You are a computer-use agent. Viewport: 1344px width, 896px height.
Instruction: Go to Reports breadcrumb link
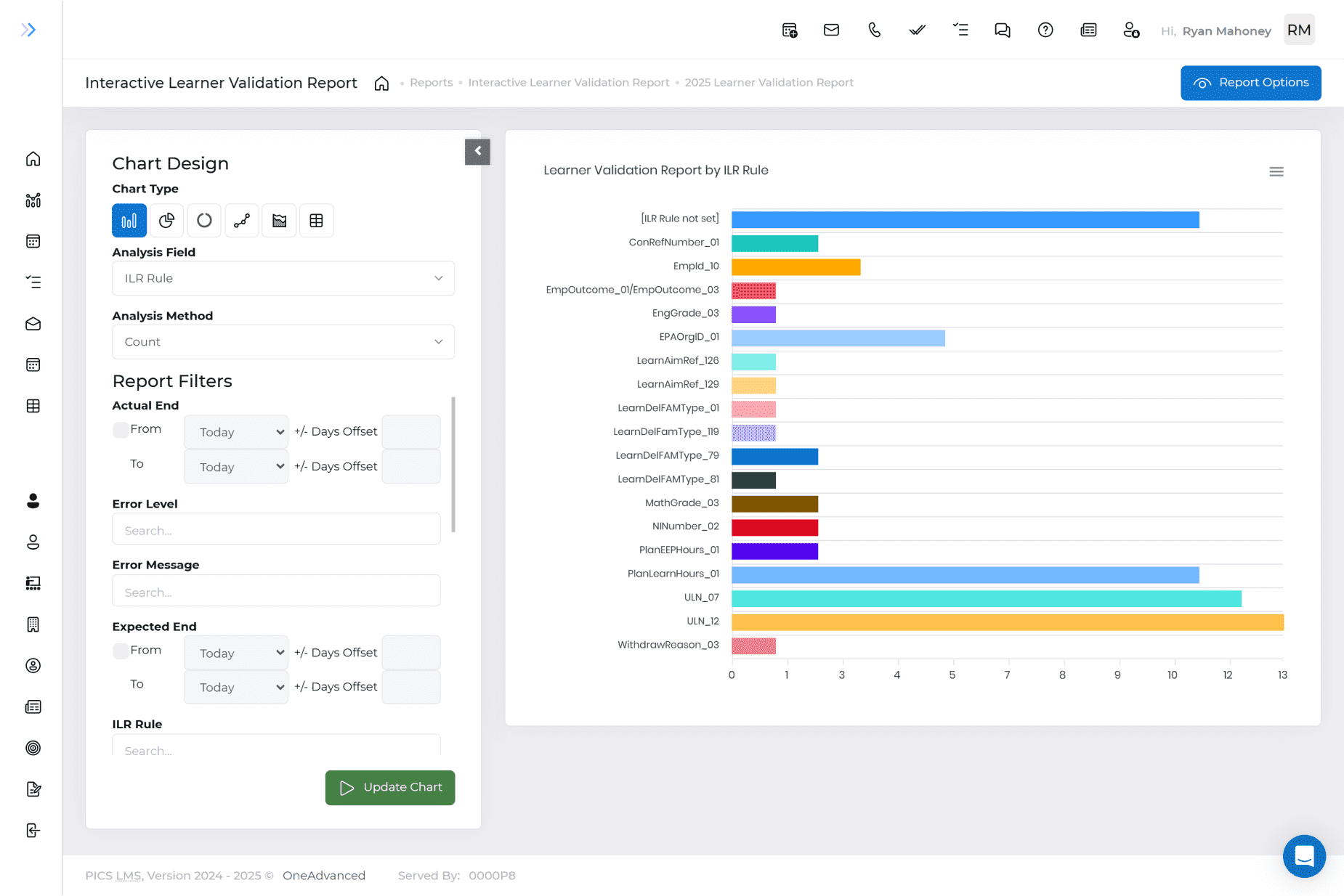tap(431, 83)
